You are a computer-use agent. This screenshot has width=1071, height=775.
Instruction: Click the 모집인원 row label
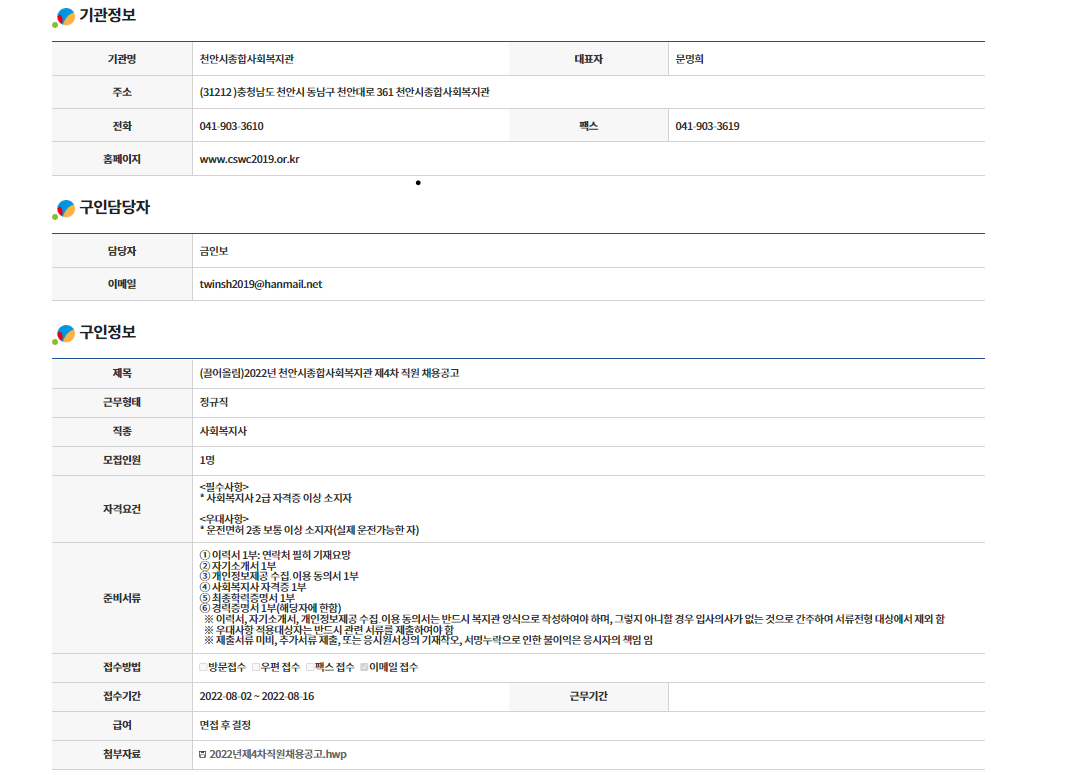122,460
